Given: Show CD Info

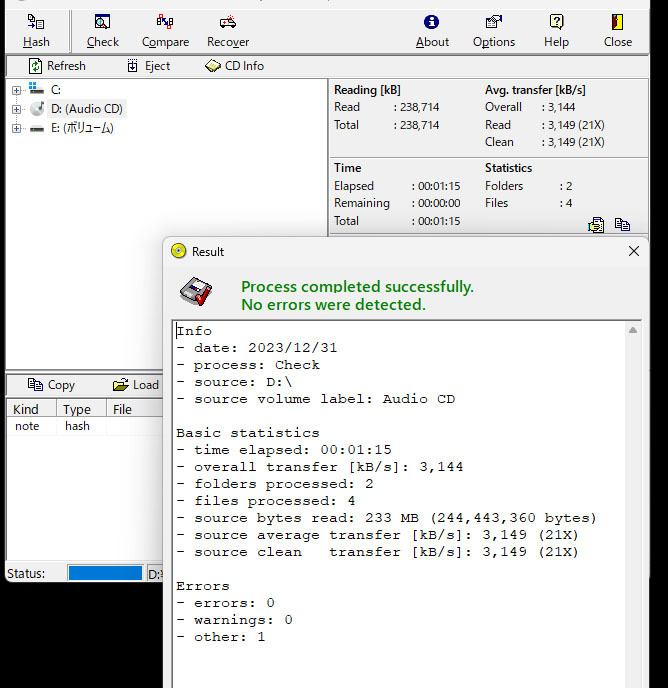Looking at the screenshot, I should coord(235,66).
